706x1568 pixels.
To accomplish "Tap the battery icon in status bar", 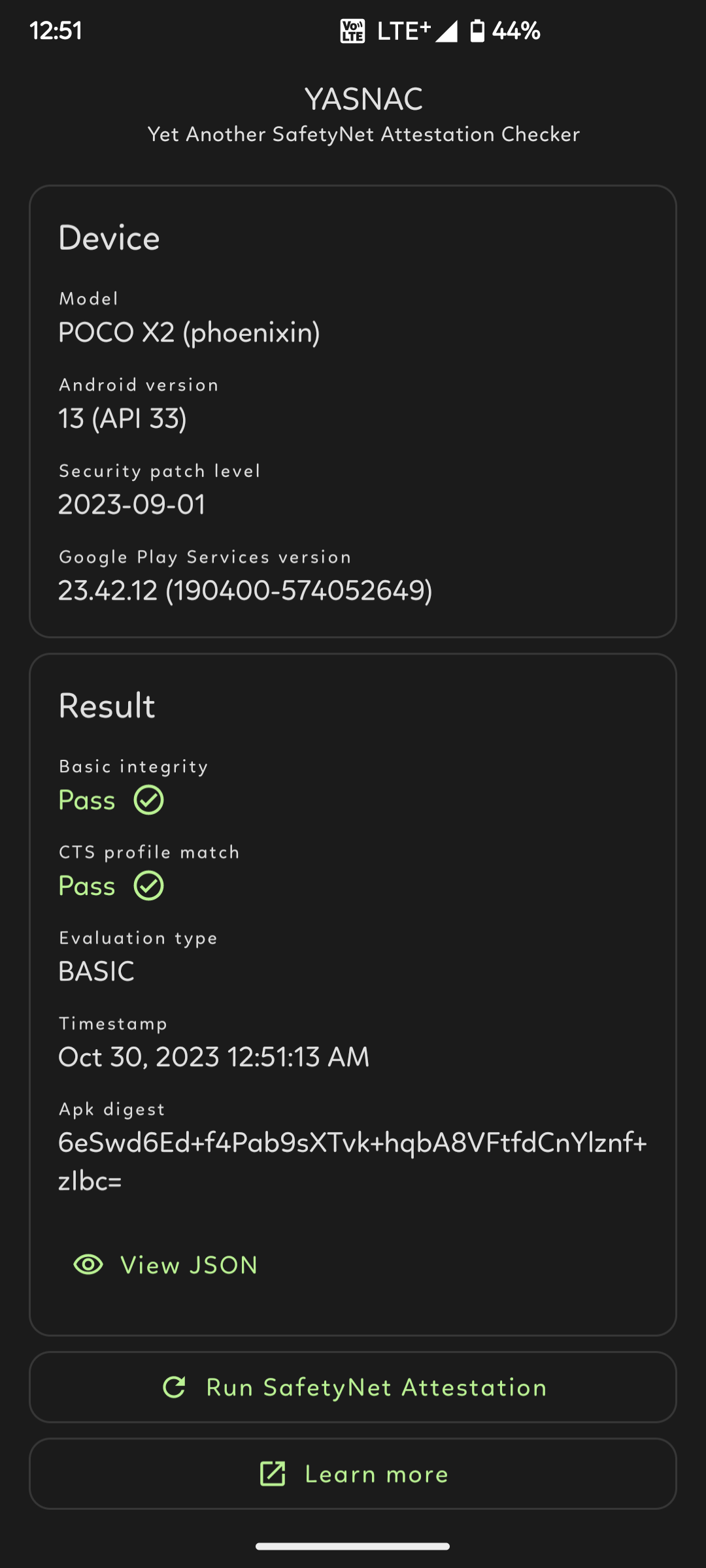I will (478, 31).
